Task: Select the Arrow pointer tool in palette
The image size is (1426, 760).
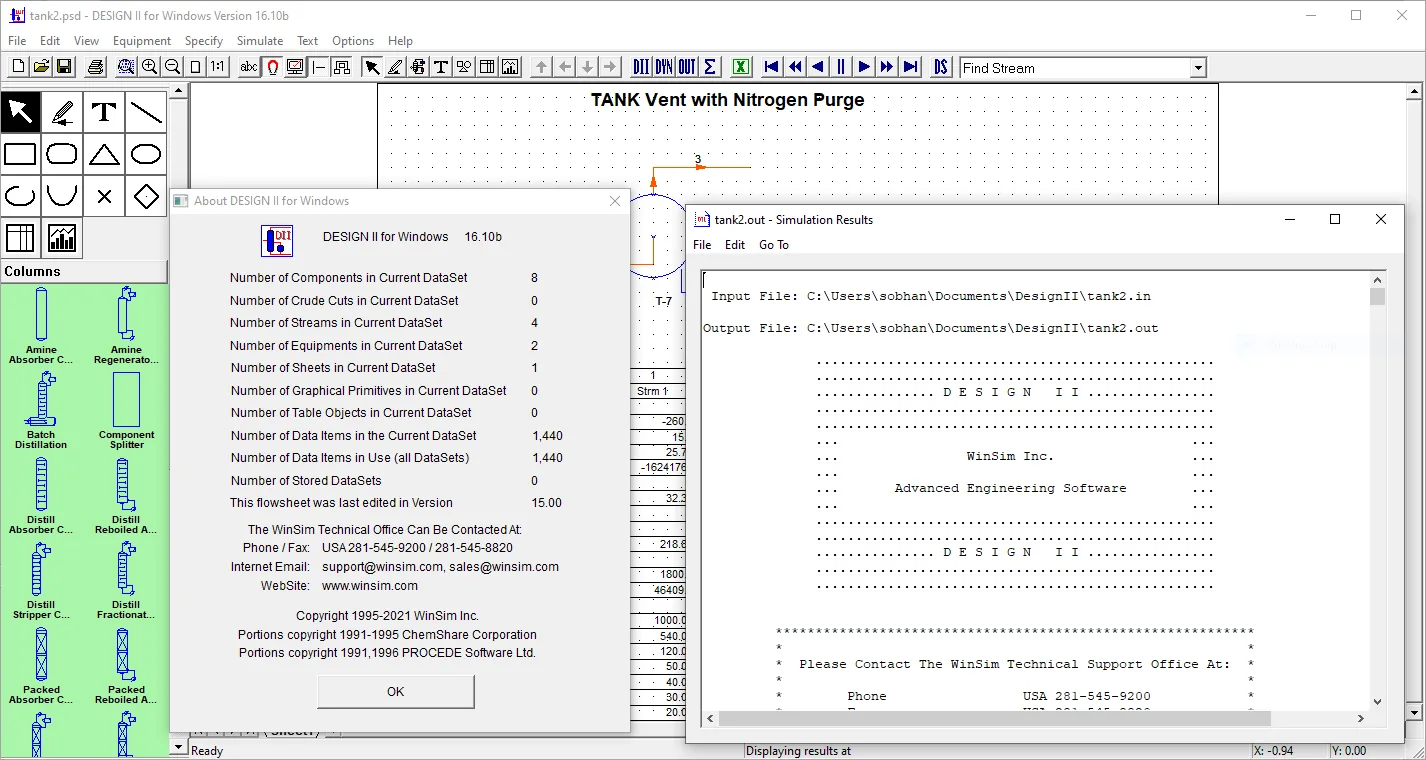Action: coord(20,112)
